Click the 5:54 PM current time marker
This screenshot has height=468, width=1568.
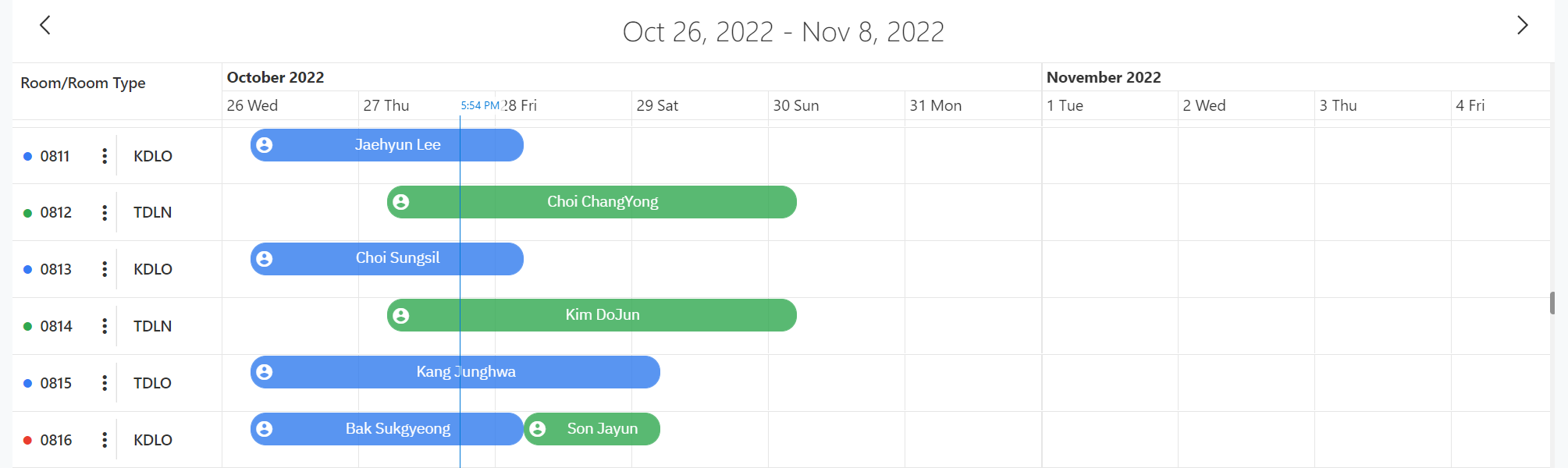tap(479, 105)
